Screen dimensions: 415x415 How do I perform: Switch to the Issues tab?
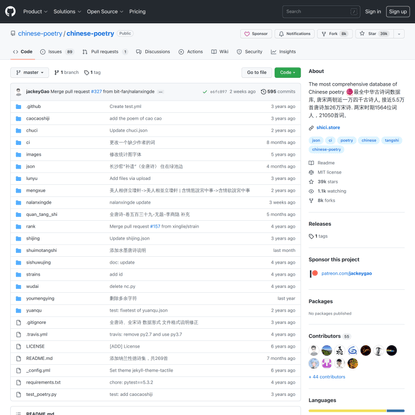(57, 52)
